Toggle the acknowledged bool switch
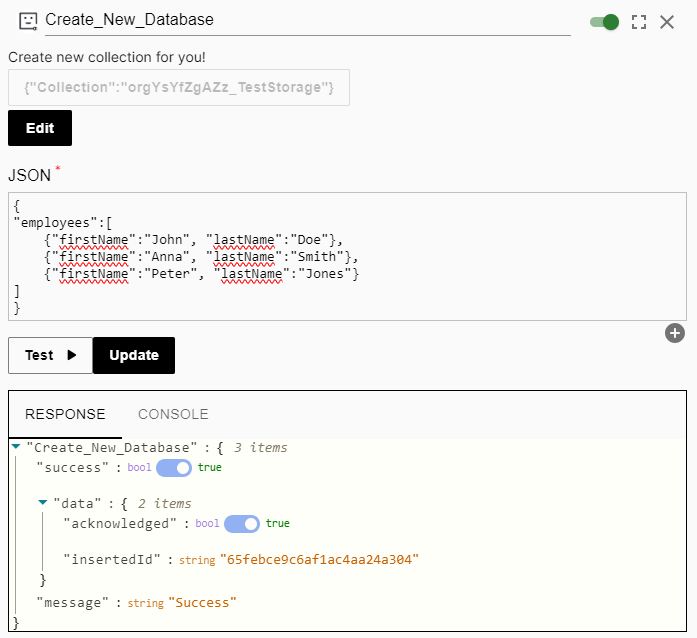 coord(242,524)
